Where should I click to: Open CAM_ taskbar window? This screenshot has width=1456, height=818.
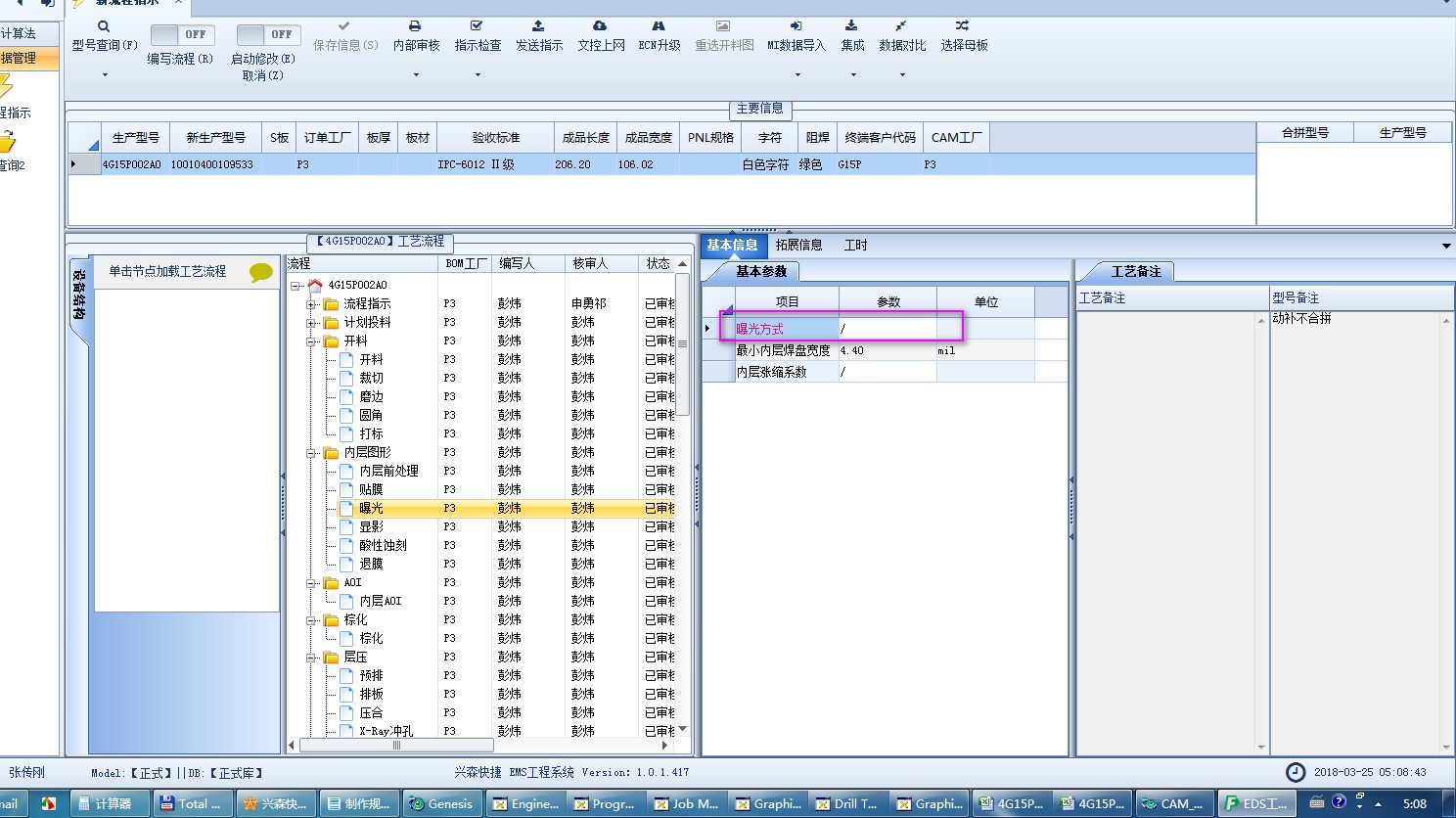point(1174,804)
